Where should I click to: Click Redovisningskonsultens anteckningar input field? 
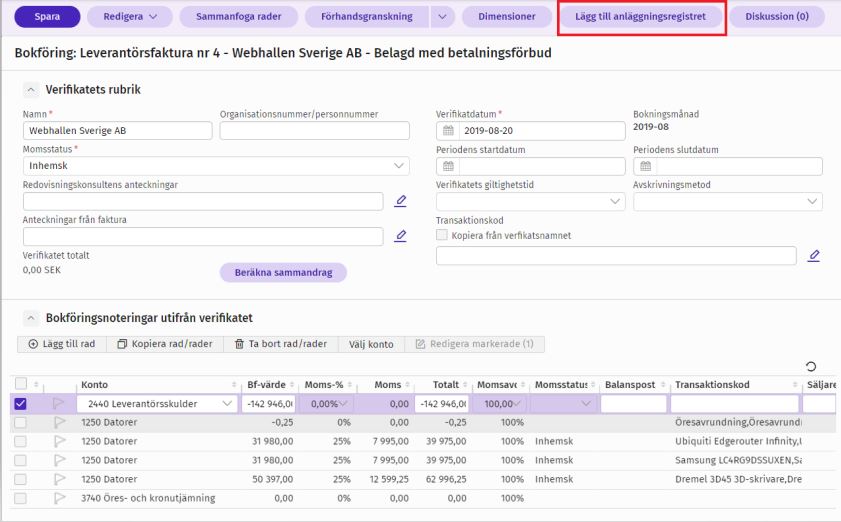pos(203,201)
